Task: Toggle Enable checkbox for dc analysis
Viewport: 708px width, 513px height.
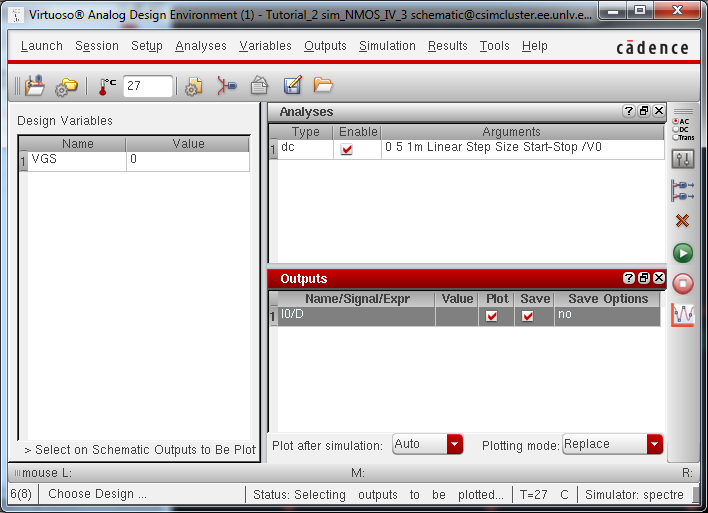Action: tap(346, 149)
